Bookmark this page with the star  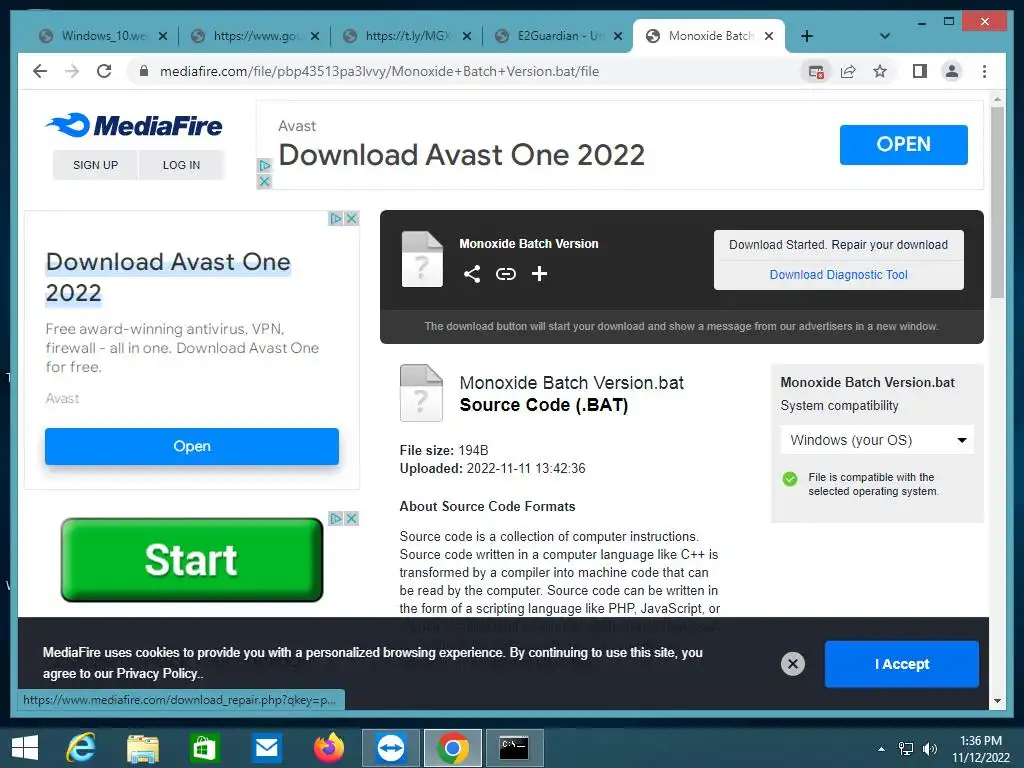(880, 72)
